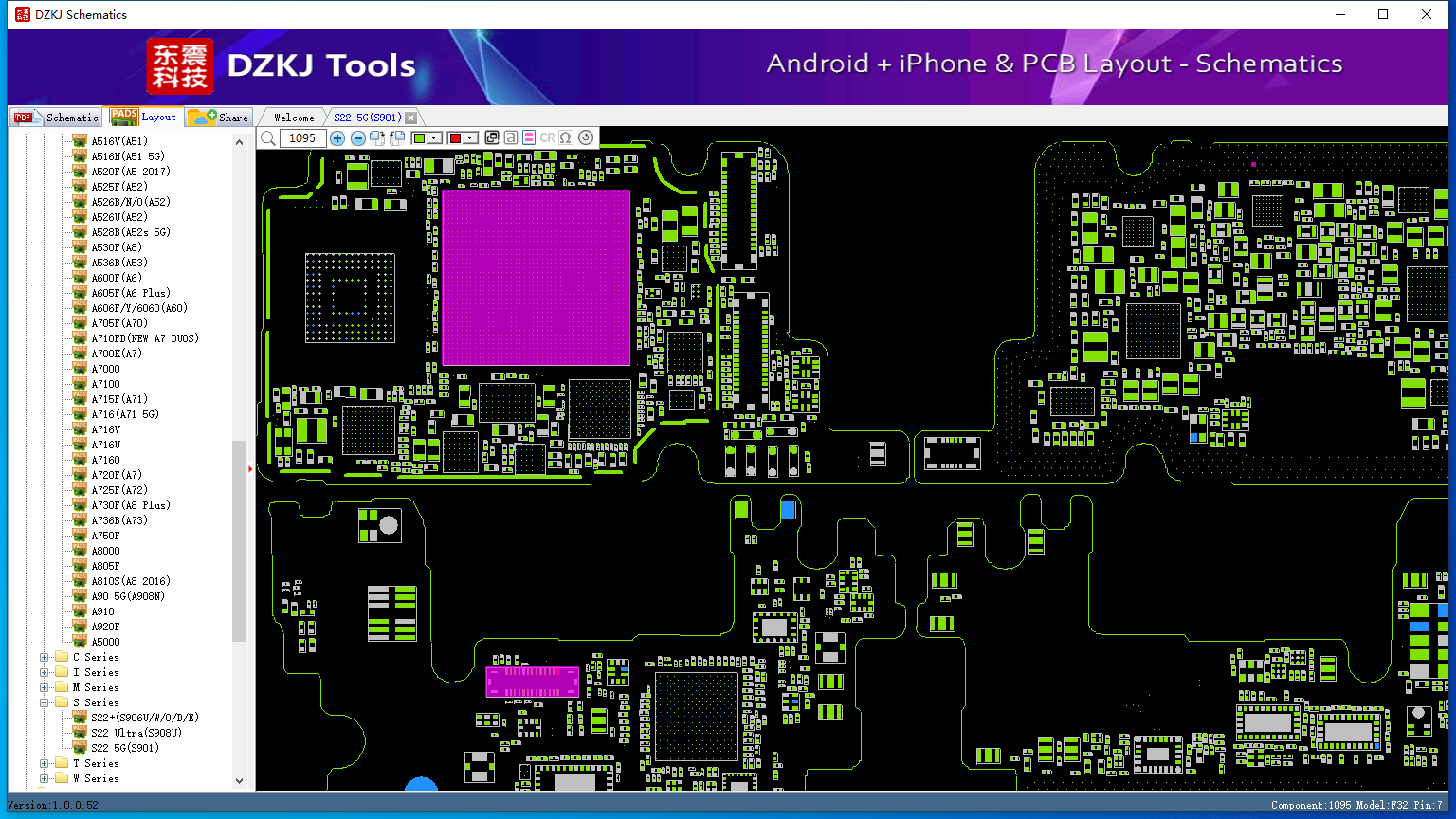Click the magenta connector component on PCB
Screen dimensions: 1456x819
[x=533, y=682]
